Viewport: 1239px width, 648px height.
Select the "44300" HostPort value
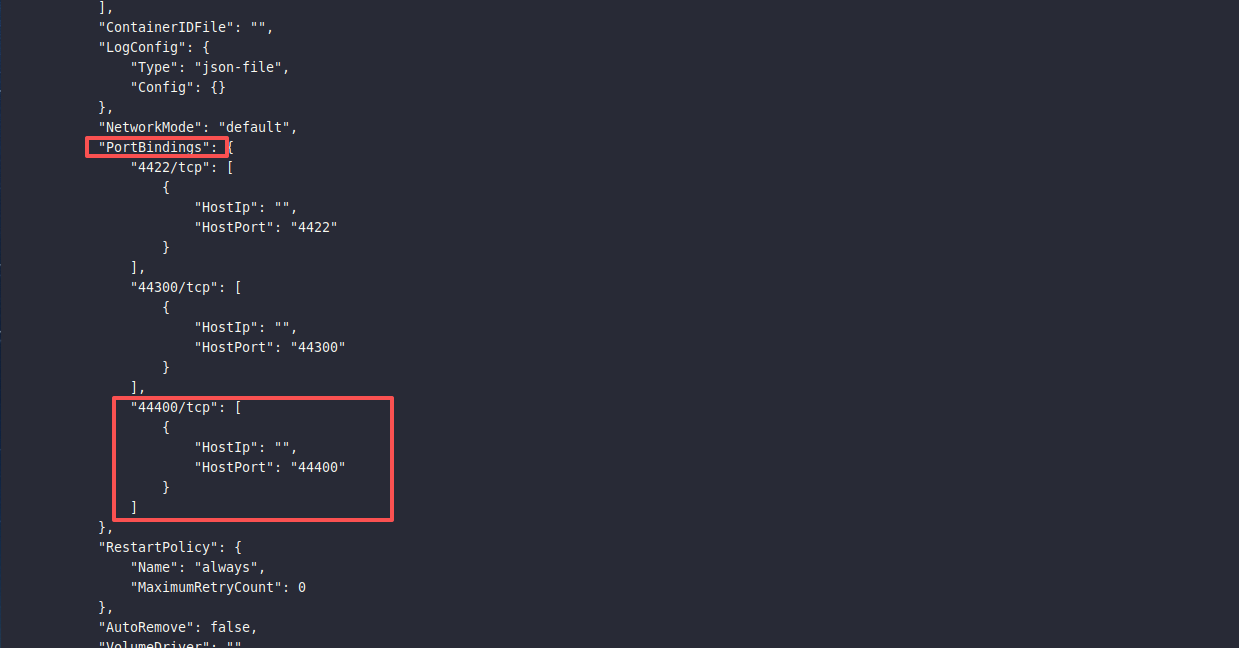[317, 347]
